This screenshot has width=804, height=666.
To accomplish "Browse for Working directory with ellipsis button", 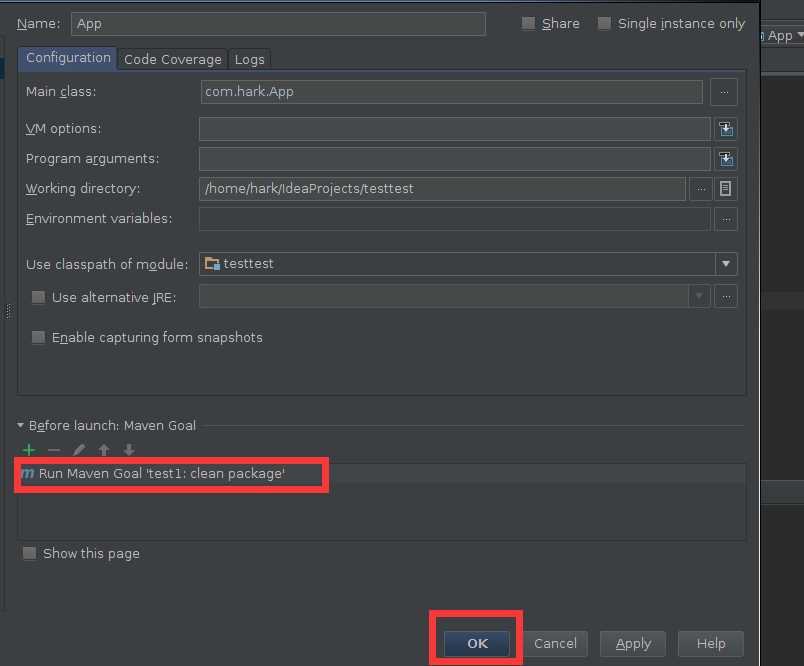I will click(701, 189).
